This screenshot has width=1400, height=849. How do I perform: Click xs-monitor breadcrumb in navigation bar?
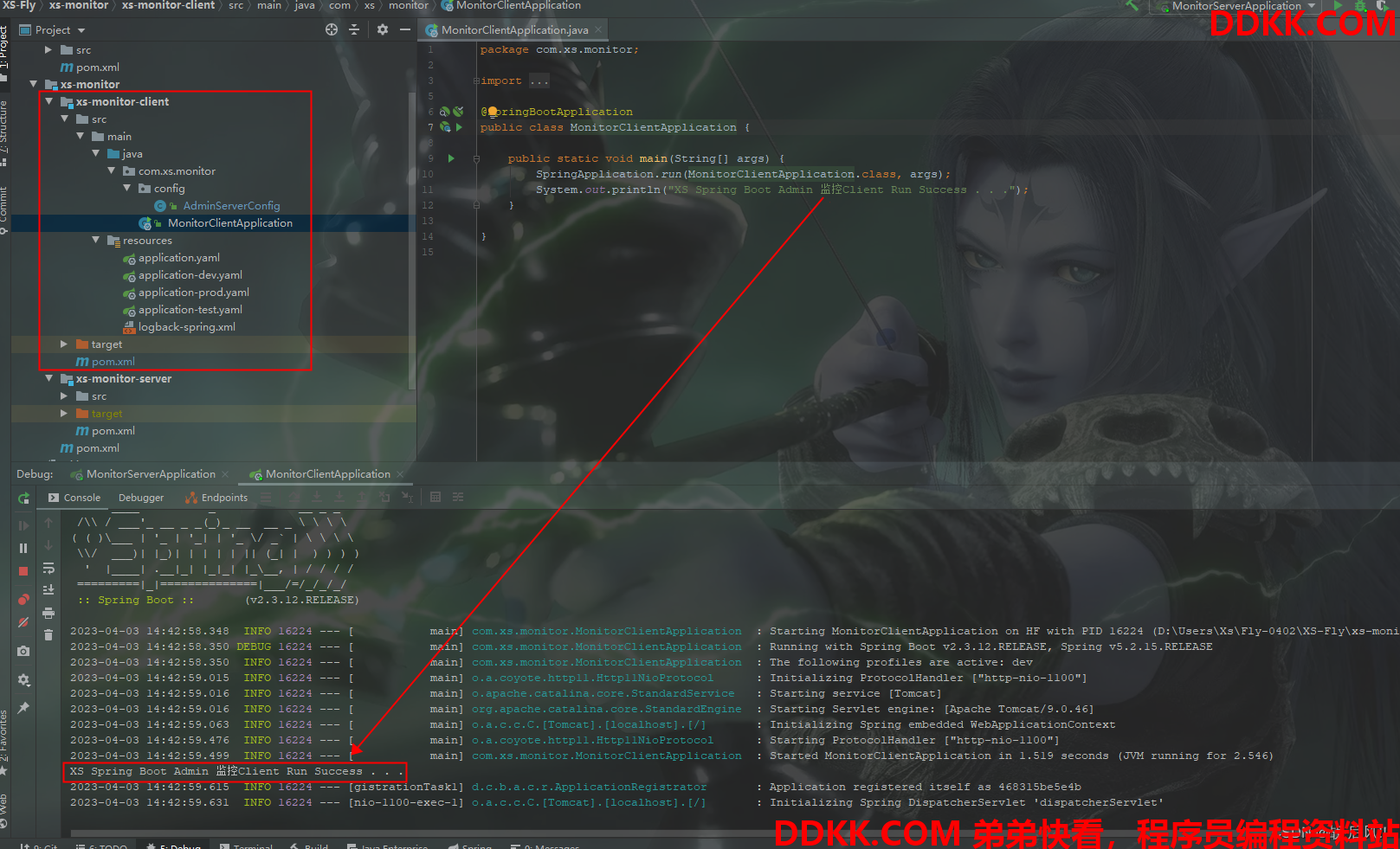coord(79,5)
